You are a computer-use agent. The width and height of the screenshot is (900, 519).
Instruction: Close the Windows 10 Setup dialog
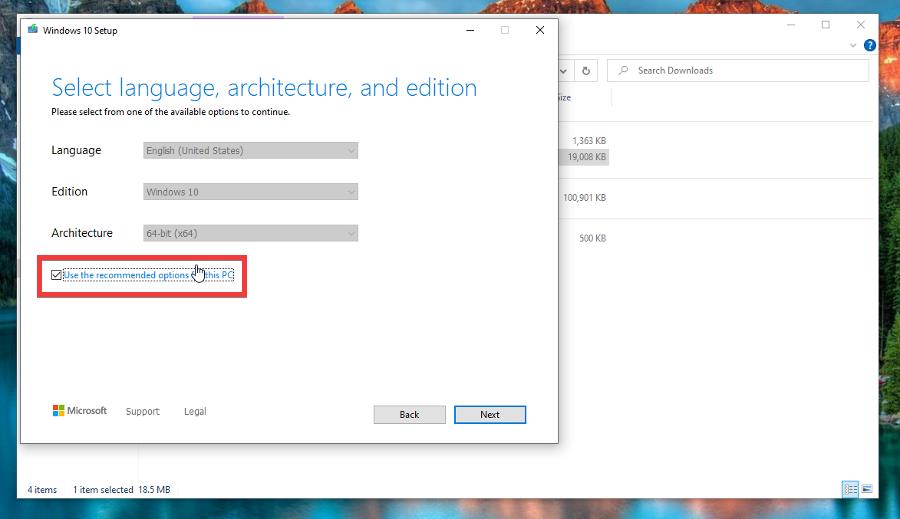(540, 30)
